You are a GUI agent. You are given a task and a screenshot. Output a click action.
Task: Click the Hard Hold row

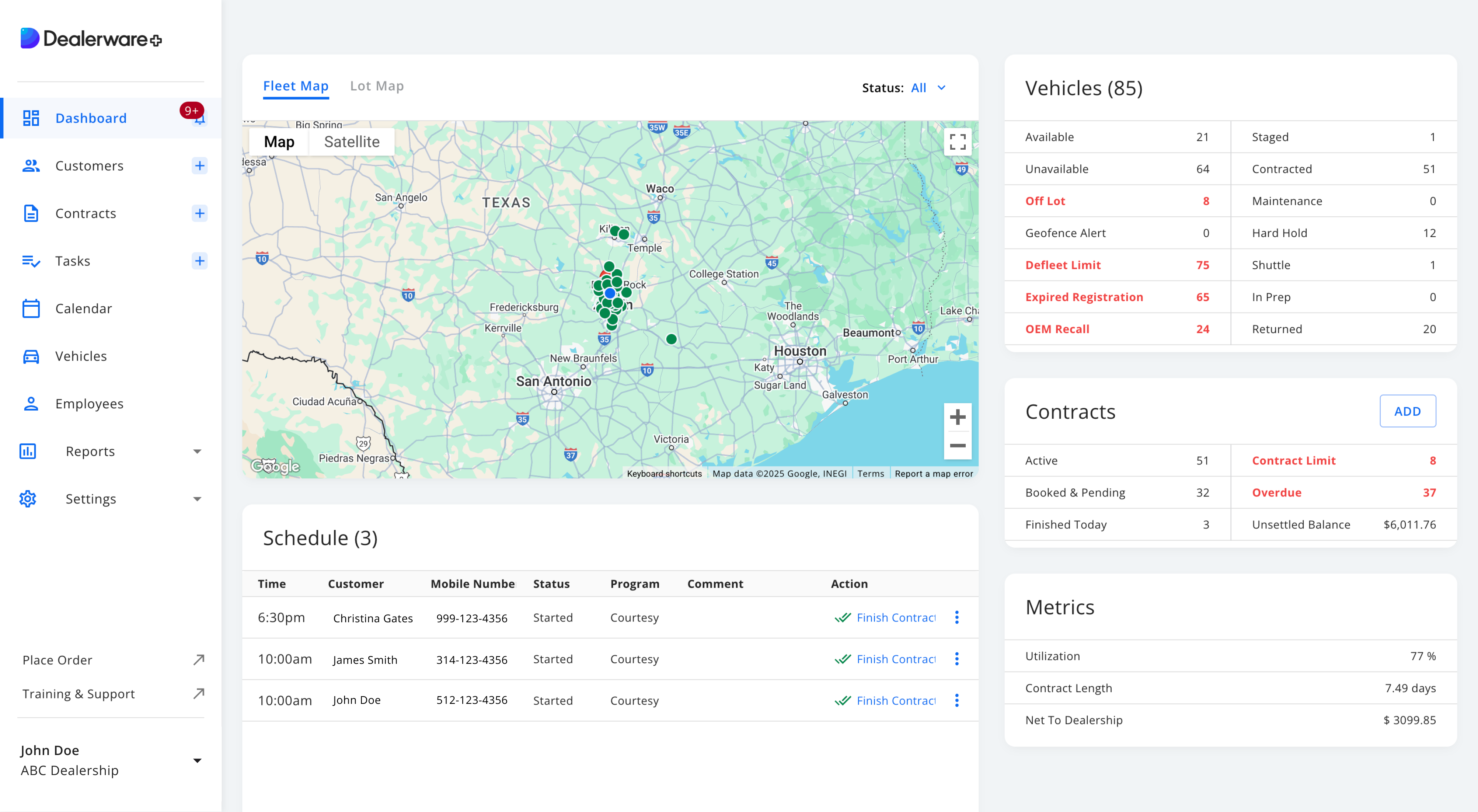pos(1344,232)
